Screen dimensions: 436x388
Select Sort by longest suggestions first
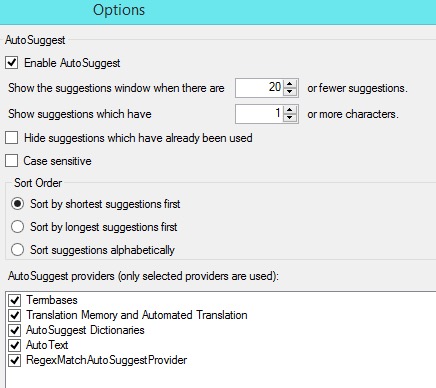click(x=17, y=227)
